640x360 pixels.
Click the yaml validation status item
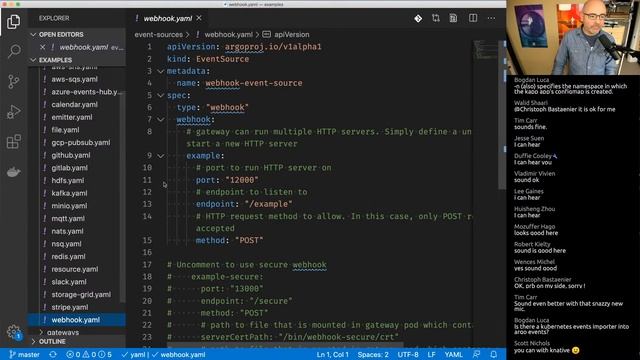tap(133, 354)
